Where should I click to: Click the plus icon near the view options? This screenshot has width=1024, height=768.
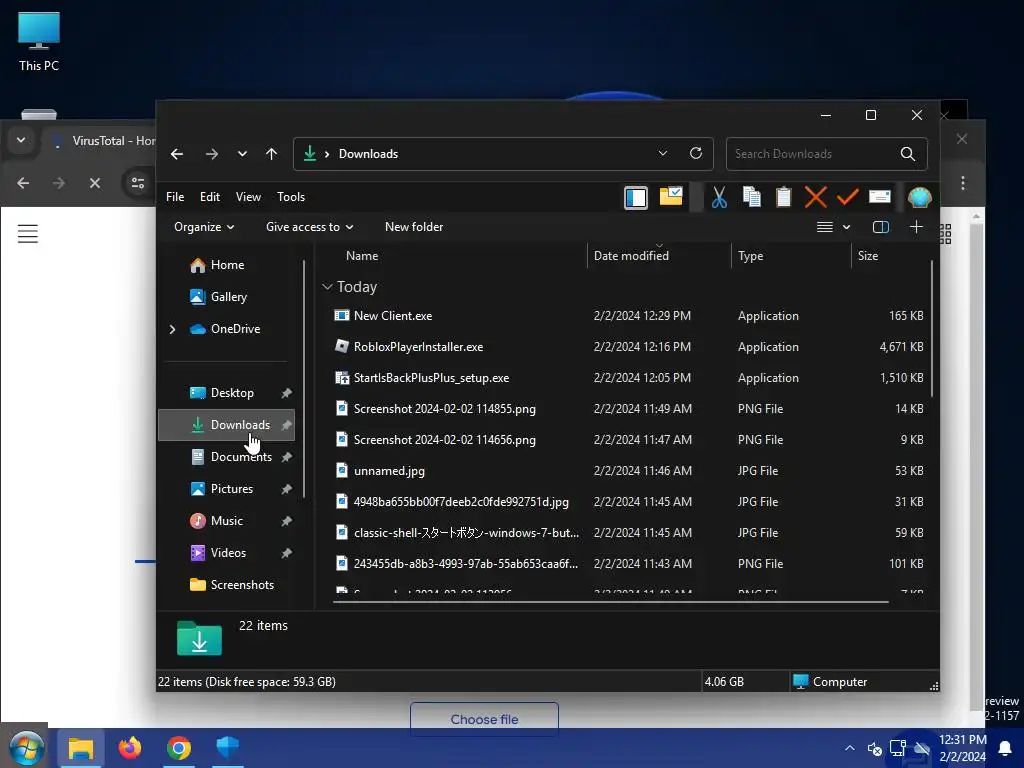click(916, 227)
